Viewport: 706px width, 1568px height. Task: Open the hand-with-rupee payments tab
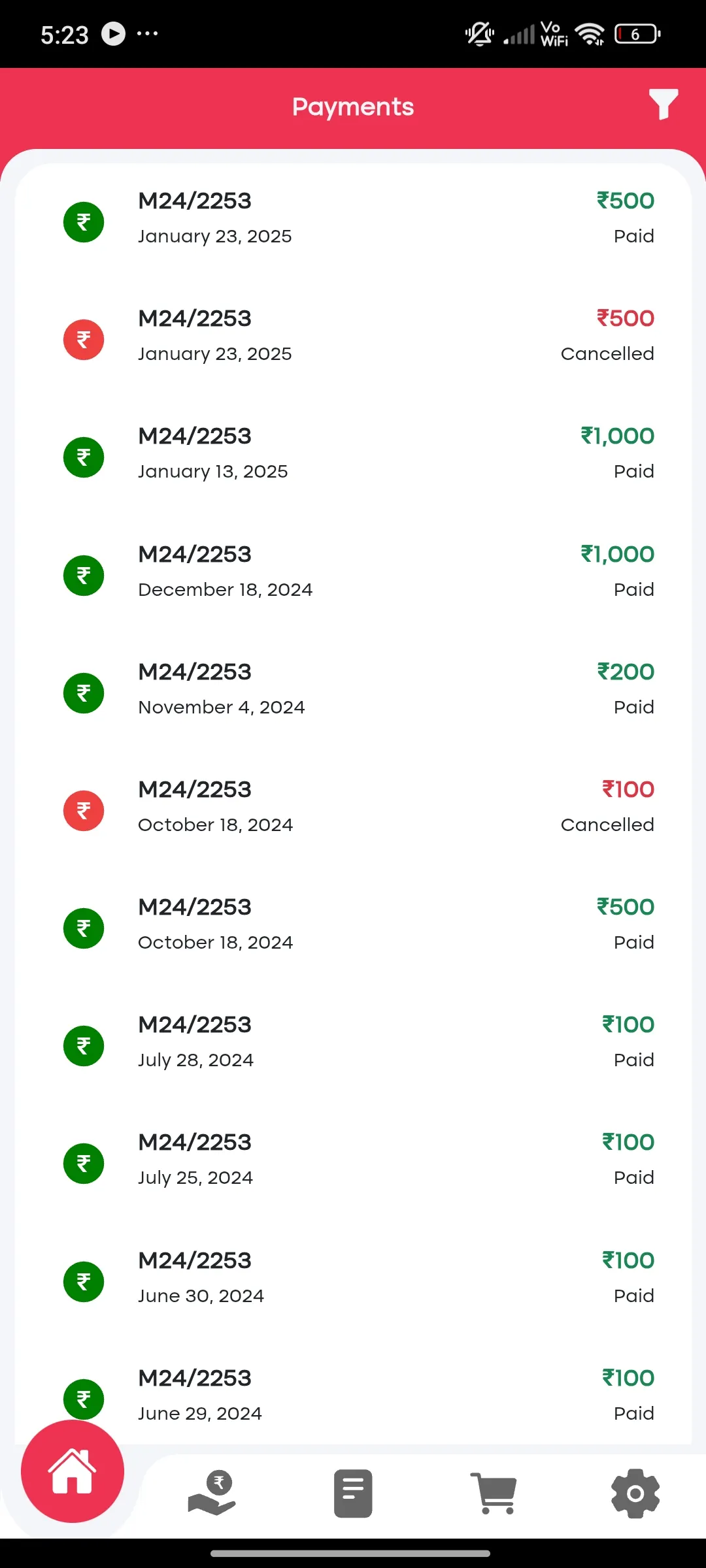pyautogui.click(x=212, y=1493)
